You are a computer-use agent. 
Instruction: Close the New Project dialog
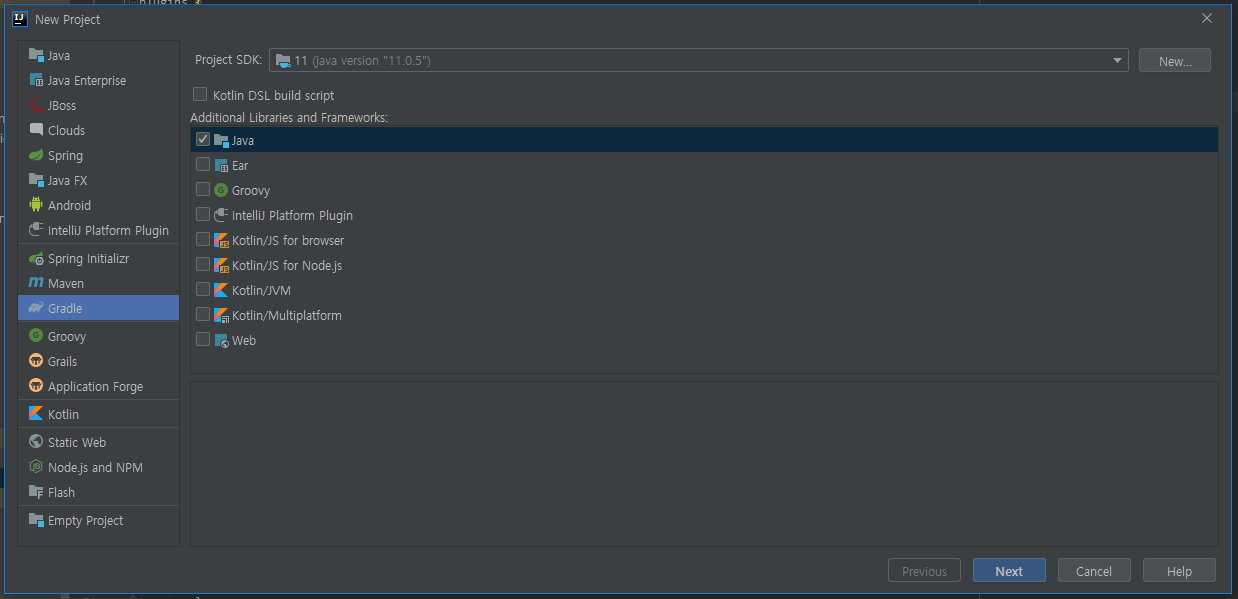1207,18
